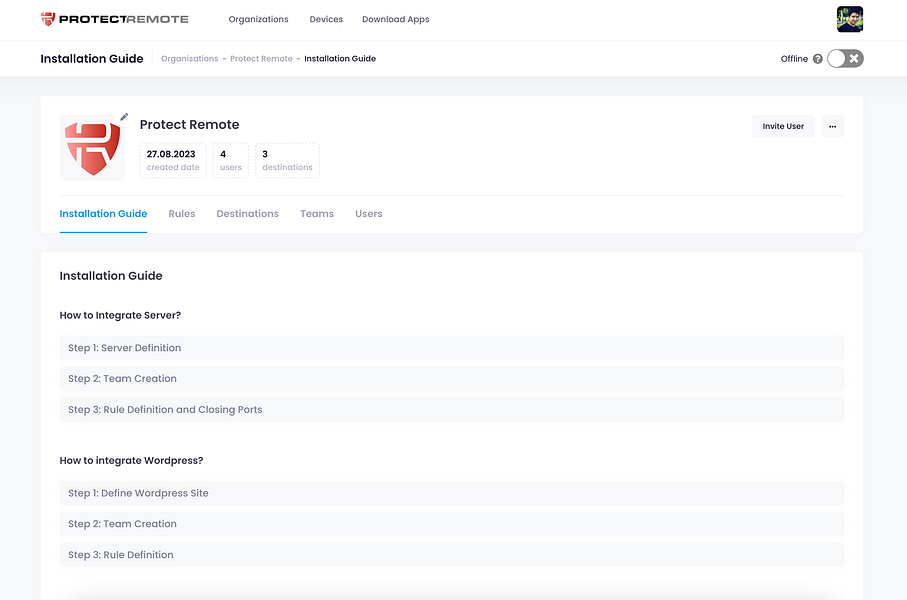Click the 4 users stat box
The height and width of the screenshot is (600, 907).
(x=231, y=160)
